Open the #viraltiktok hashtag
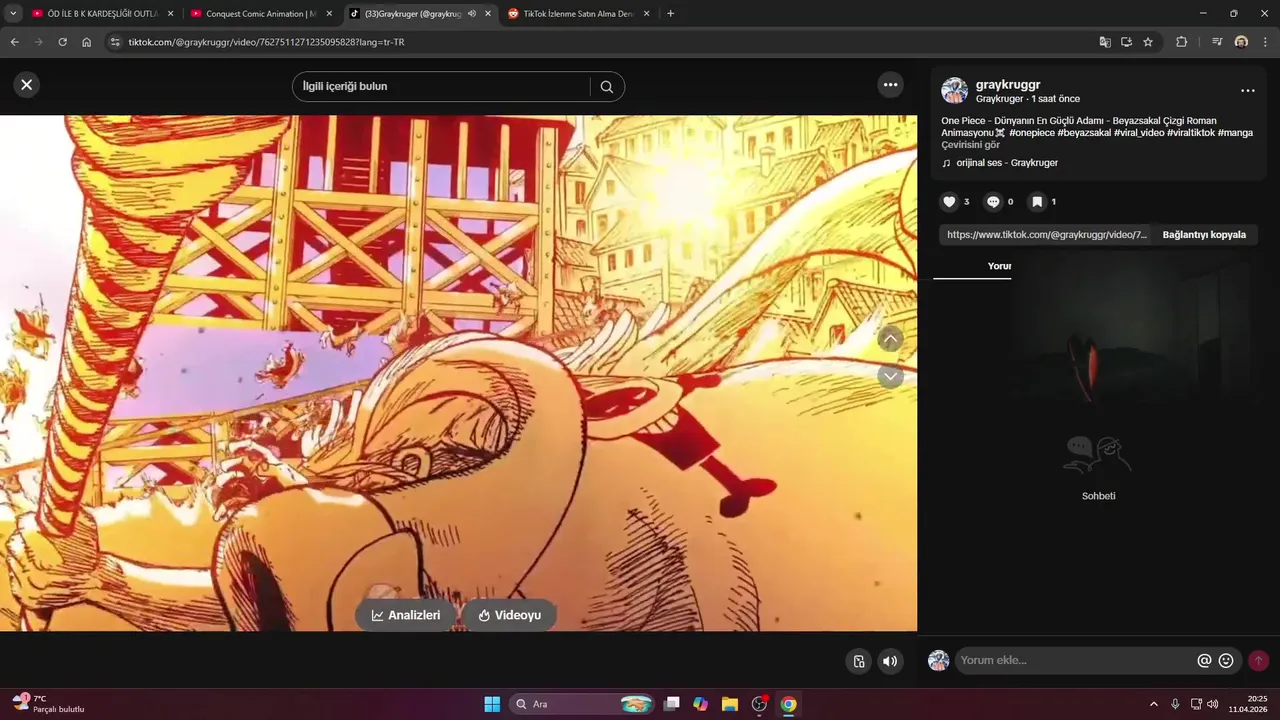This screenshot has width=1280, height=720. click(x=1191, y=133)
